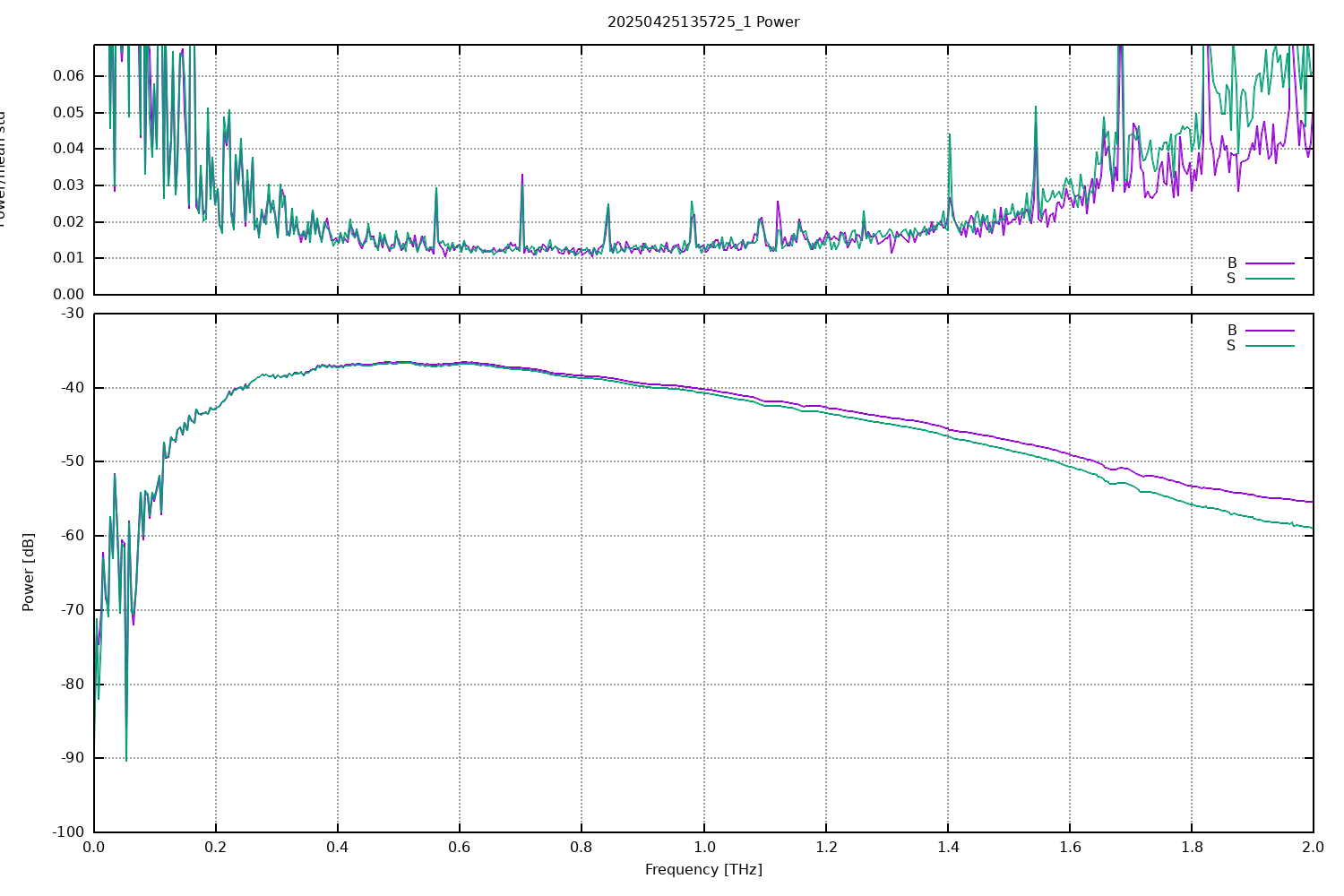The width and height of the screenshot is (1344, 896).
Task: Click the spike peak near 1.4 THz in upper plot
Action: (x=949, y=134)
